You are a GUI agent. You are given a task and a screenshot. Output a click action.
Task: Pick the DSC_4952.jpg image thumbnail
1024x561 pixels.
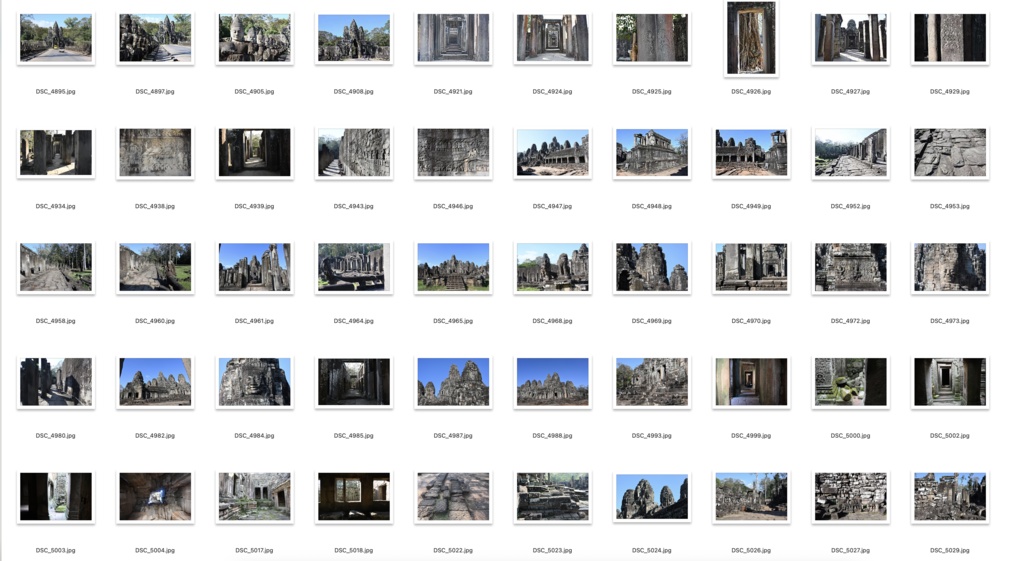[850, 152]
